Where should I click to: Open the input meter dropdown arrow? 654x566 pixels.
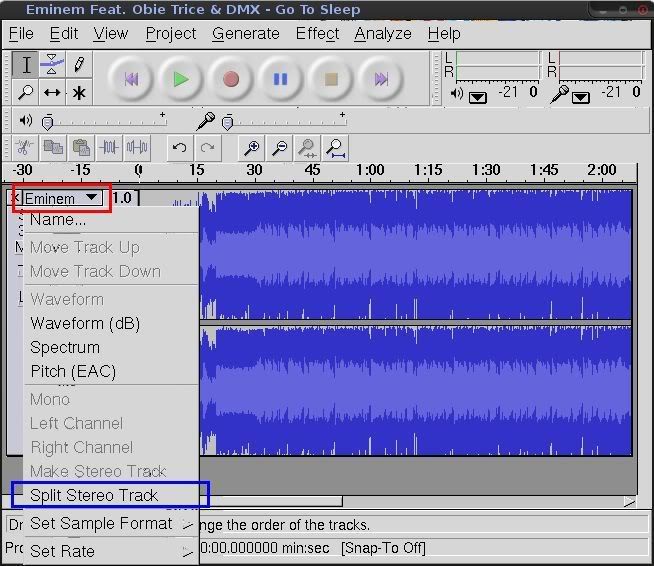click(581, 98)
